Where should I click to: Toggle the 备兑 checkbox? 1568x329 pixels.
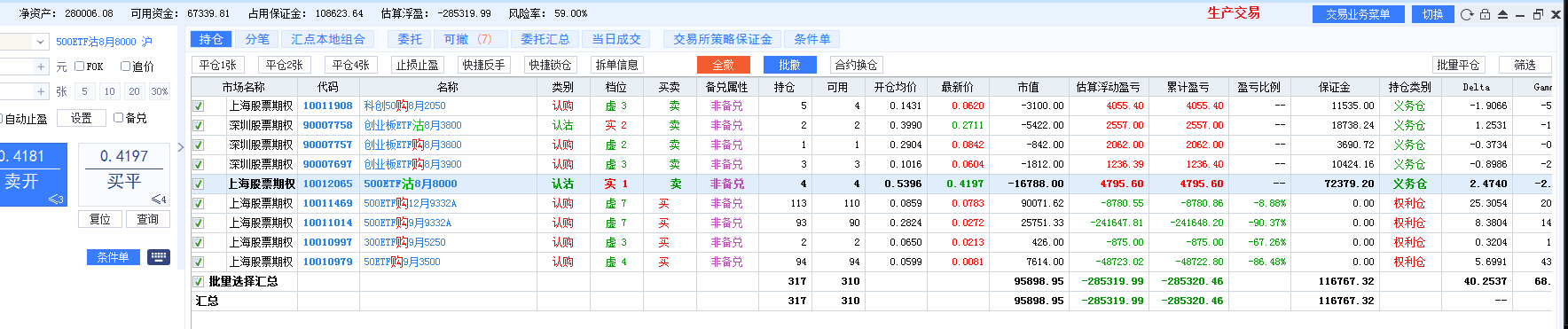tap(118, 117)
